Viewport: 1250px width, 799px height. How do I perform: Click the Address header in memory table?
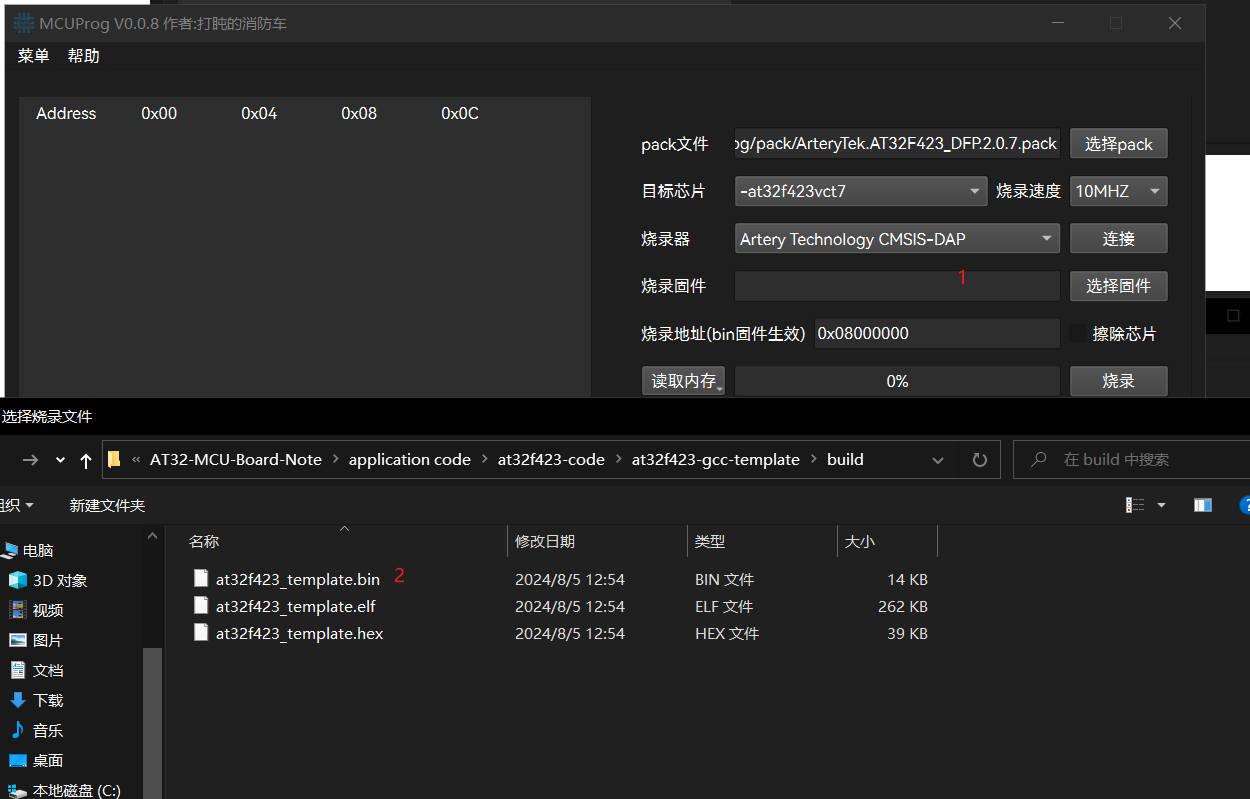pyautogui.click(x=66, y=114)
